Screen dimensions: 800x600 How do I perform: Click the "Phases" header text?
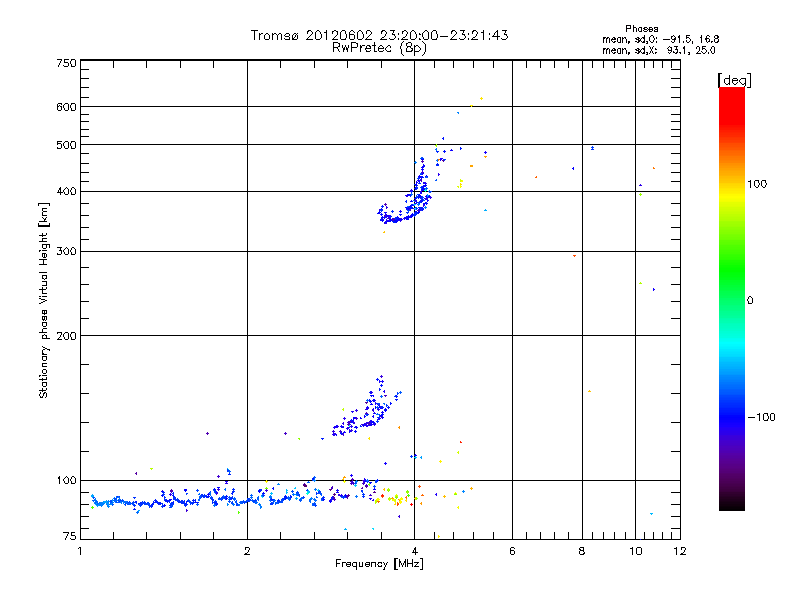(641, 29)
